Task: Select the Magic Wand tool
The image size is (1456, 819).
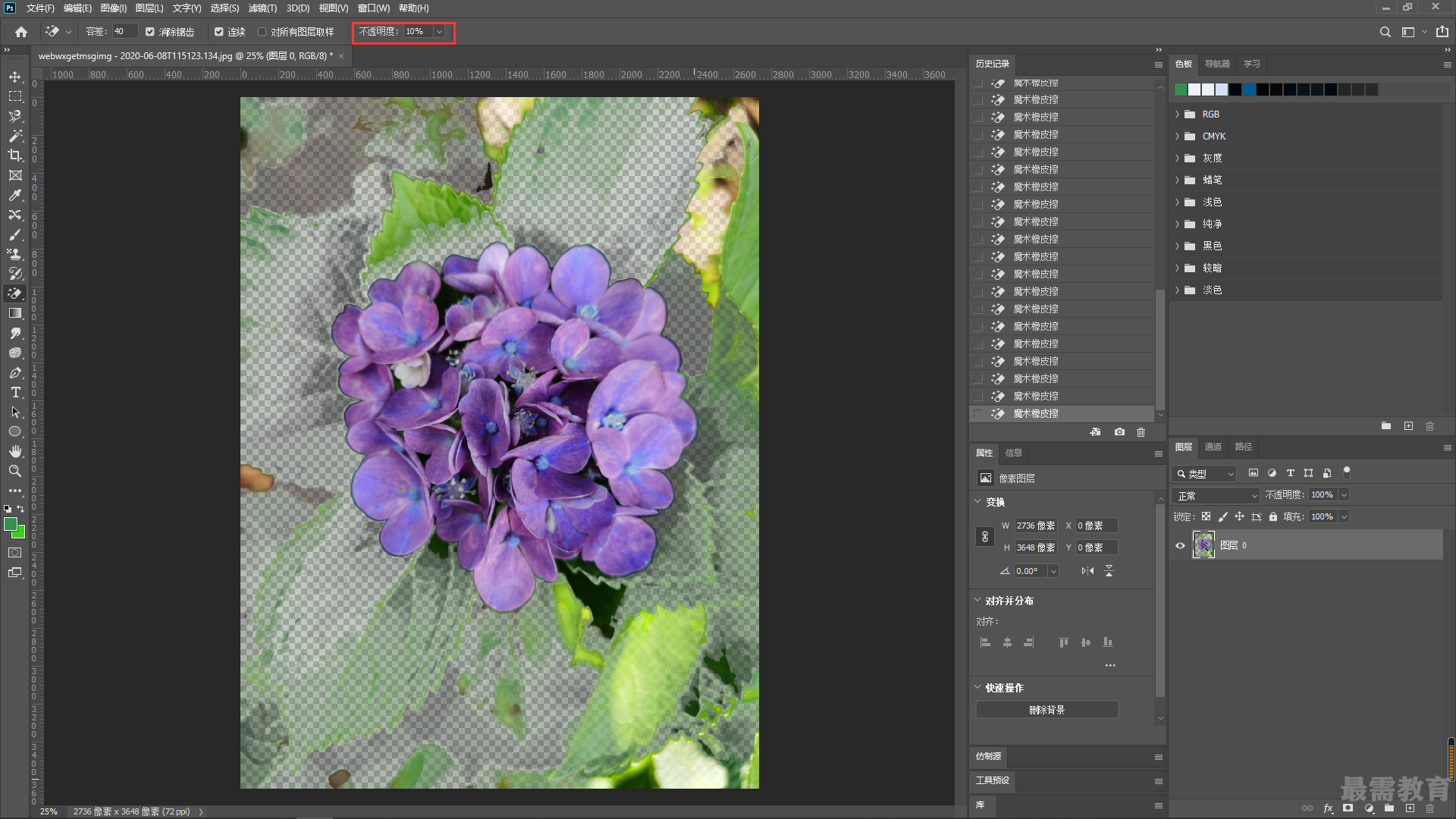Action: tap(15, 136)
